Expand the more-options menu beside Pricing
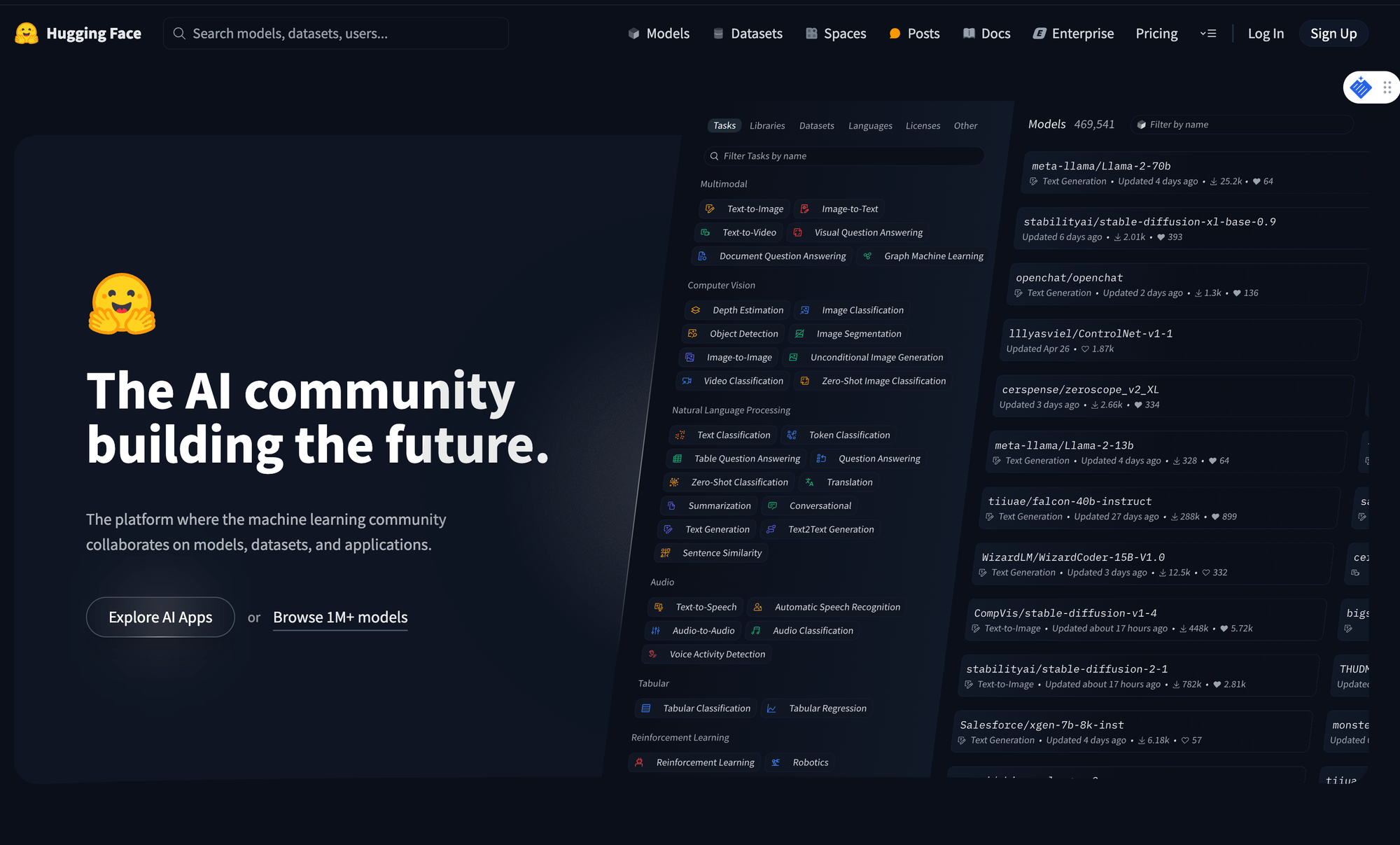 pos(1208,34)
